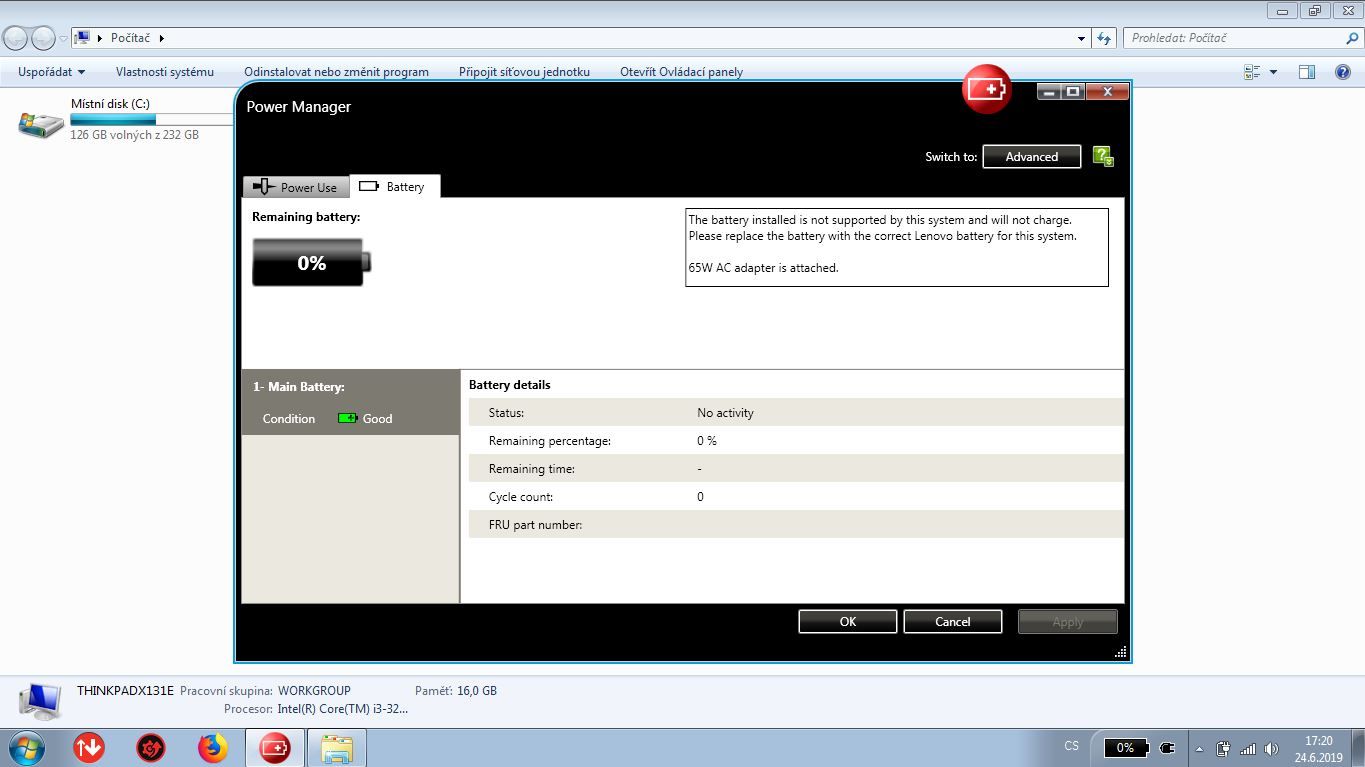
Task: Click the remaining battery 0% graphic
Action: click(311, 263)
